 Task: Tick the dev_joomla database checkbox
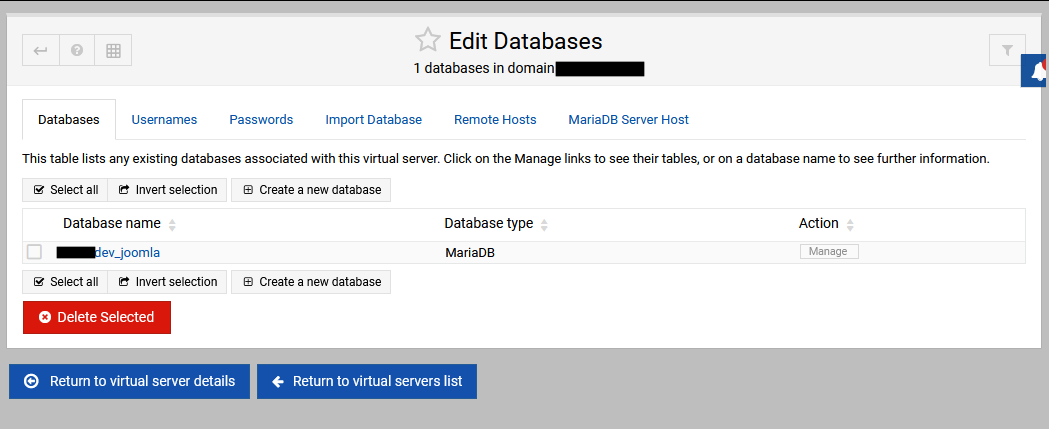pos(35,252)
